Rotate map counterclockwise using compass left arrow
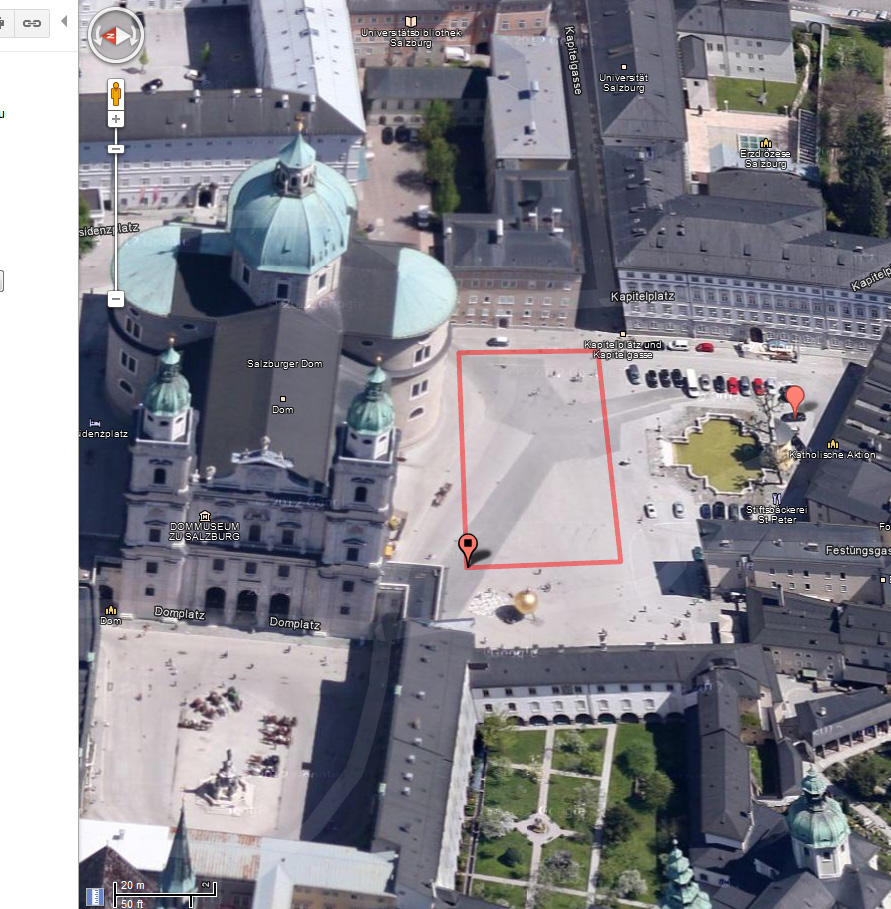Screen dimensions: 891x909 [x=97, y=36]
